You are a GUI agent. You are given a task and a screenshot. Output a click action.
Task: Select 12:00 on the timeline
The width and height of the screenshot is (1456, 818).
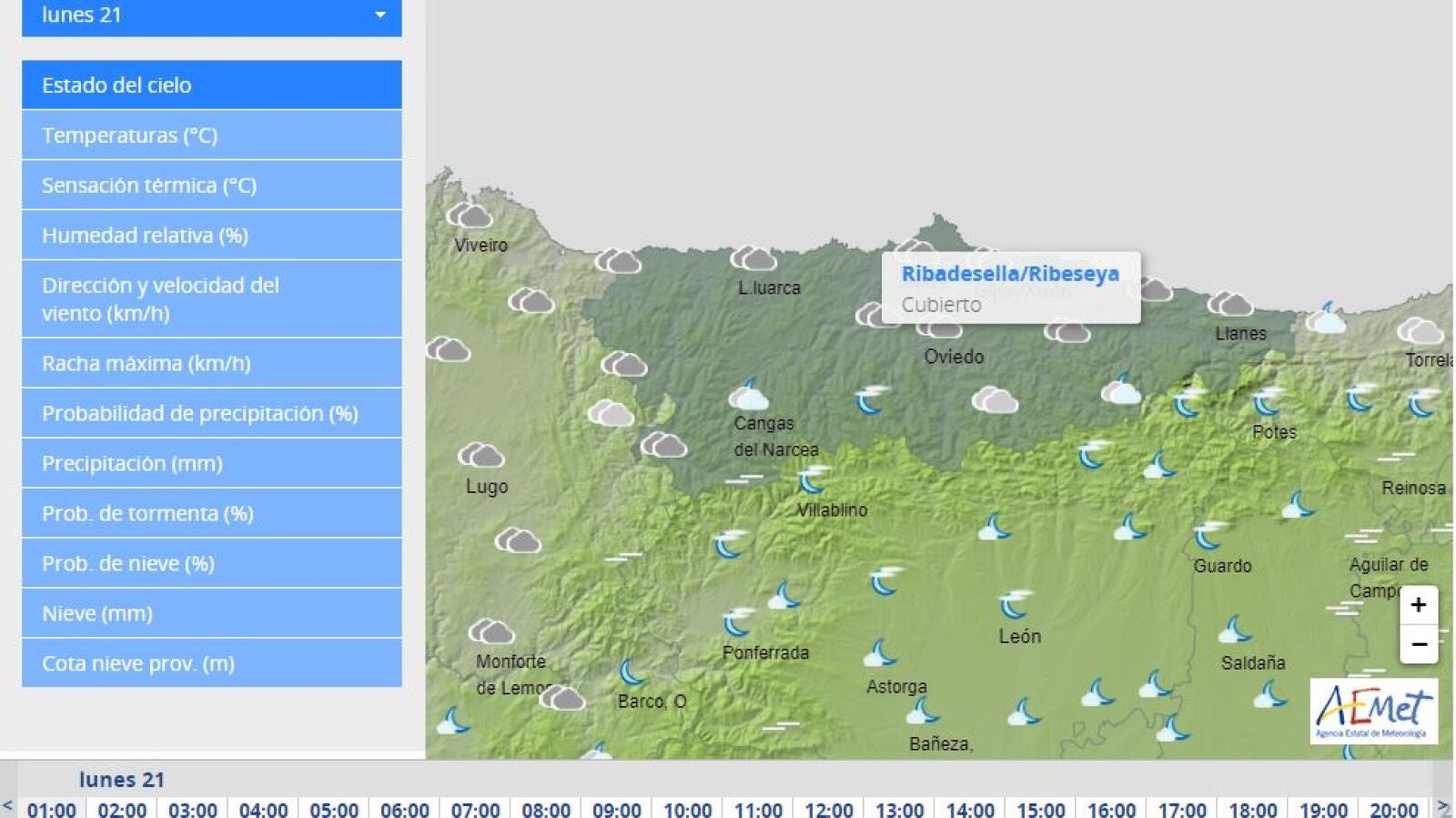pyautogui.click(x=828, y=809)
